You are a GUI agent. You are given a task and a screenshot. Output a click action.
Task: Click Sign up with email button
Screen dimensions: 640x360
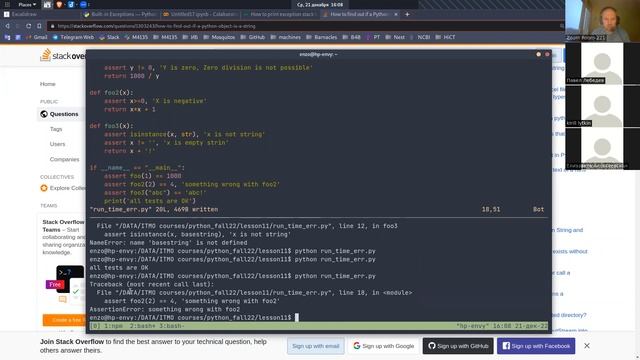click(316, 346)
